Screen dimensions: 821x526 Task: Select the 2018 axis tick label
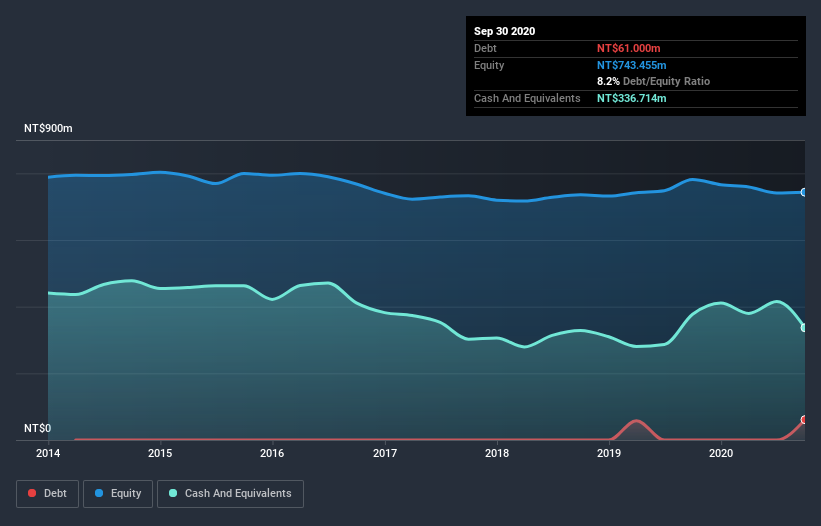497,453
